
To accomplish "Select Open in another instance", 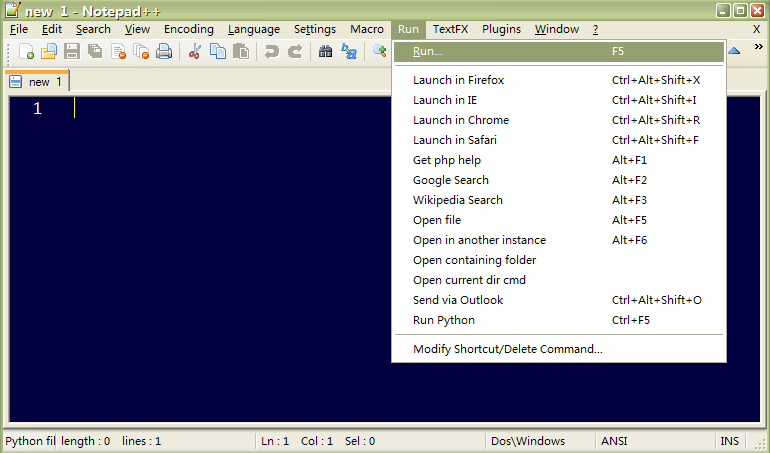I will [559, 240].
